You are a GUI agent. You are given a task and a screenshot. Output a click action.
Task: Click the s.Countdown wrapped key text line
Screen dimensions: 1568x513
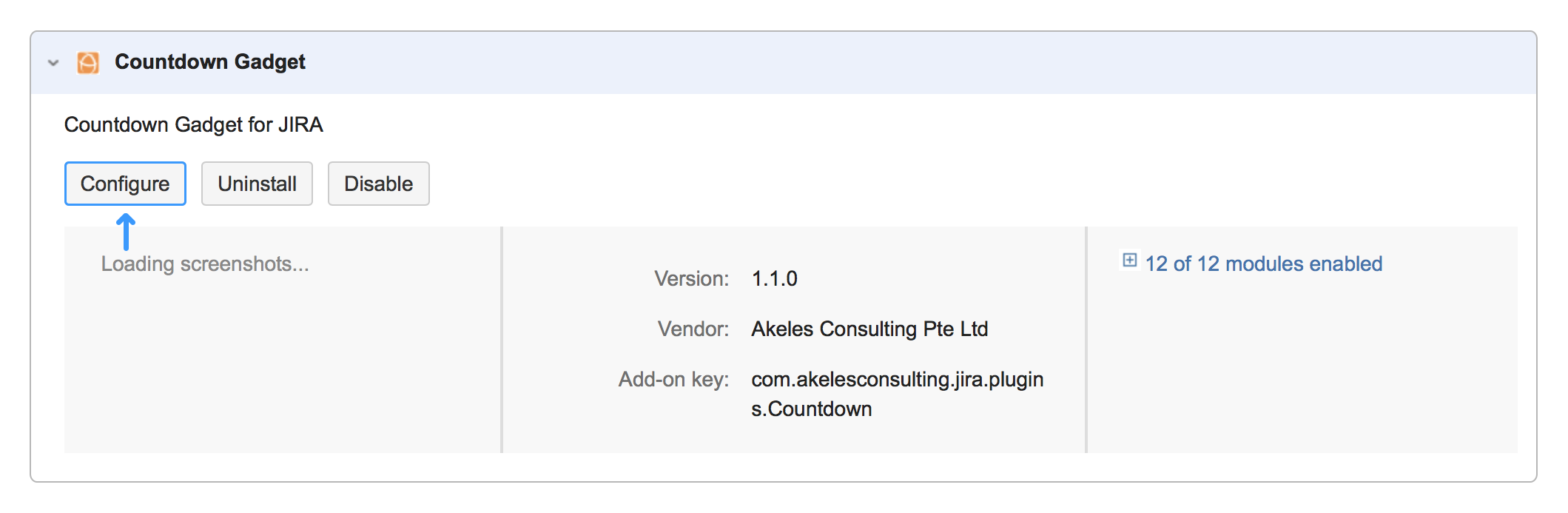811,409
